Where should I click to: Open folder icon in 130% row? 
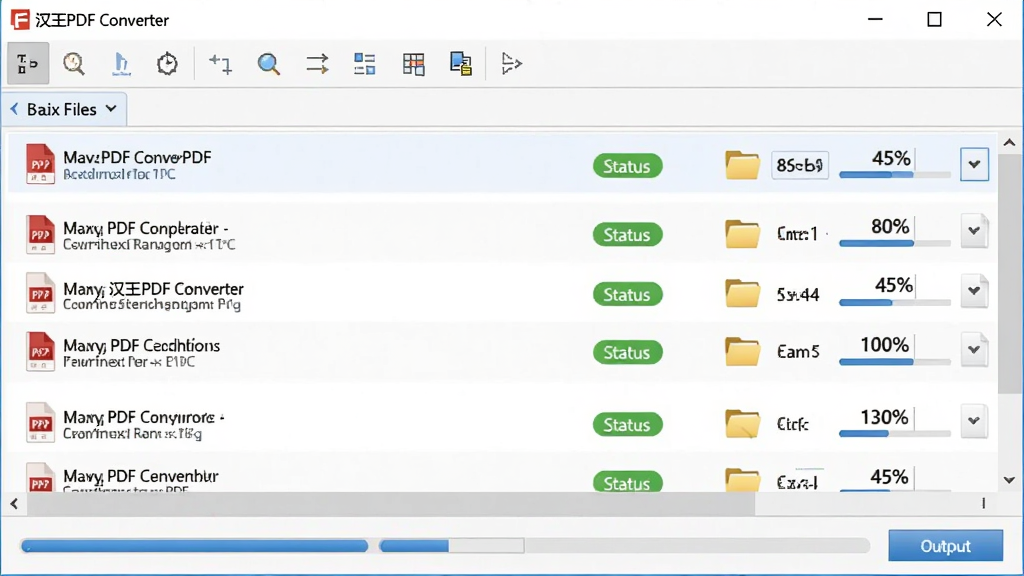(743, 424)
